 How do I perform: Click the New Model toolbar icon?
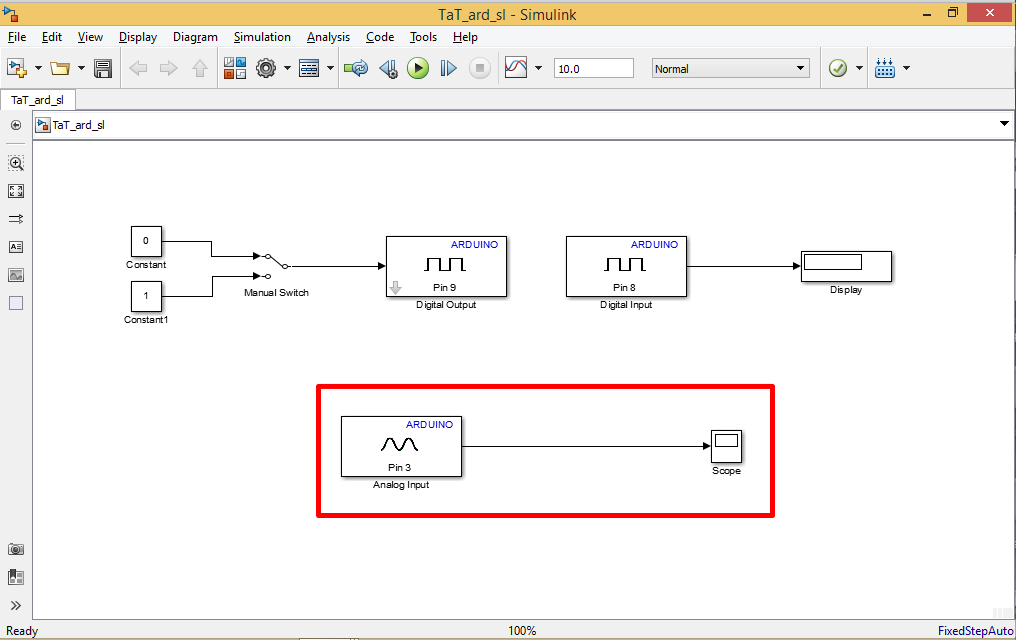point(17,68)
